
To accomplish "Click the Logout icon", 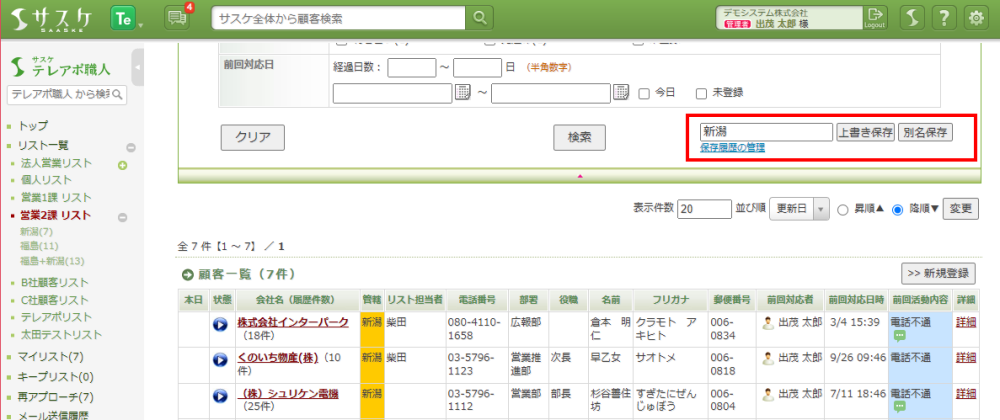I will pos(875,17).
